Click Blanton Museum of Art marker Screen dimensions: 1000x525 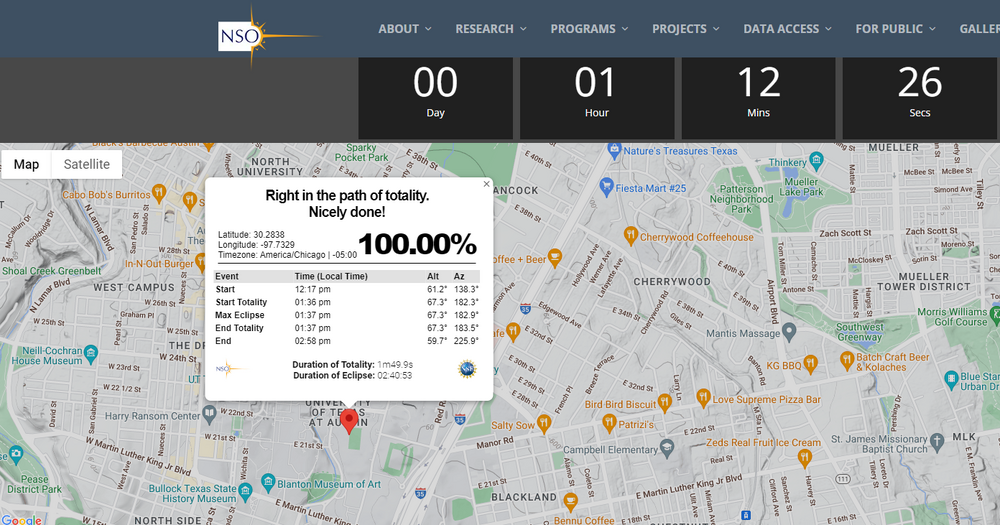tap(268, 484)
